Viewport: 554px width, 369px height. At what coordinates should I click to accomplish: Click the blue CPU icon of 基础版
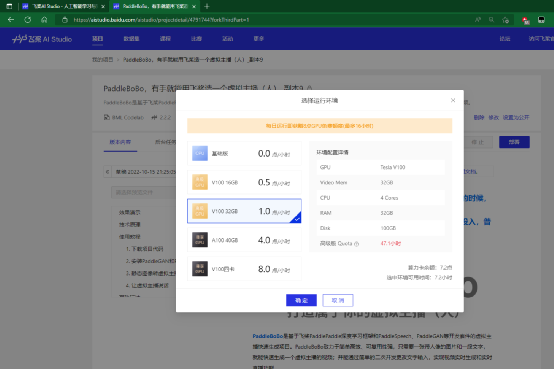pyautogui.click(x=200, y=153)
